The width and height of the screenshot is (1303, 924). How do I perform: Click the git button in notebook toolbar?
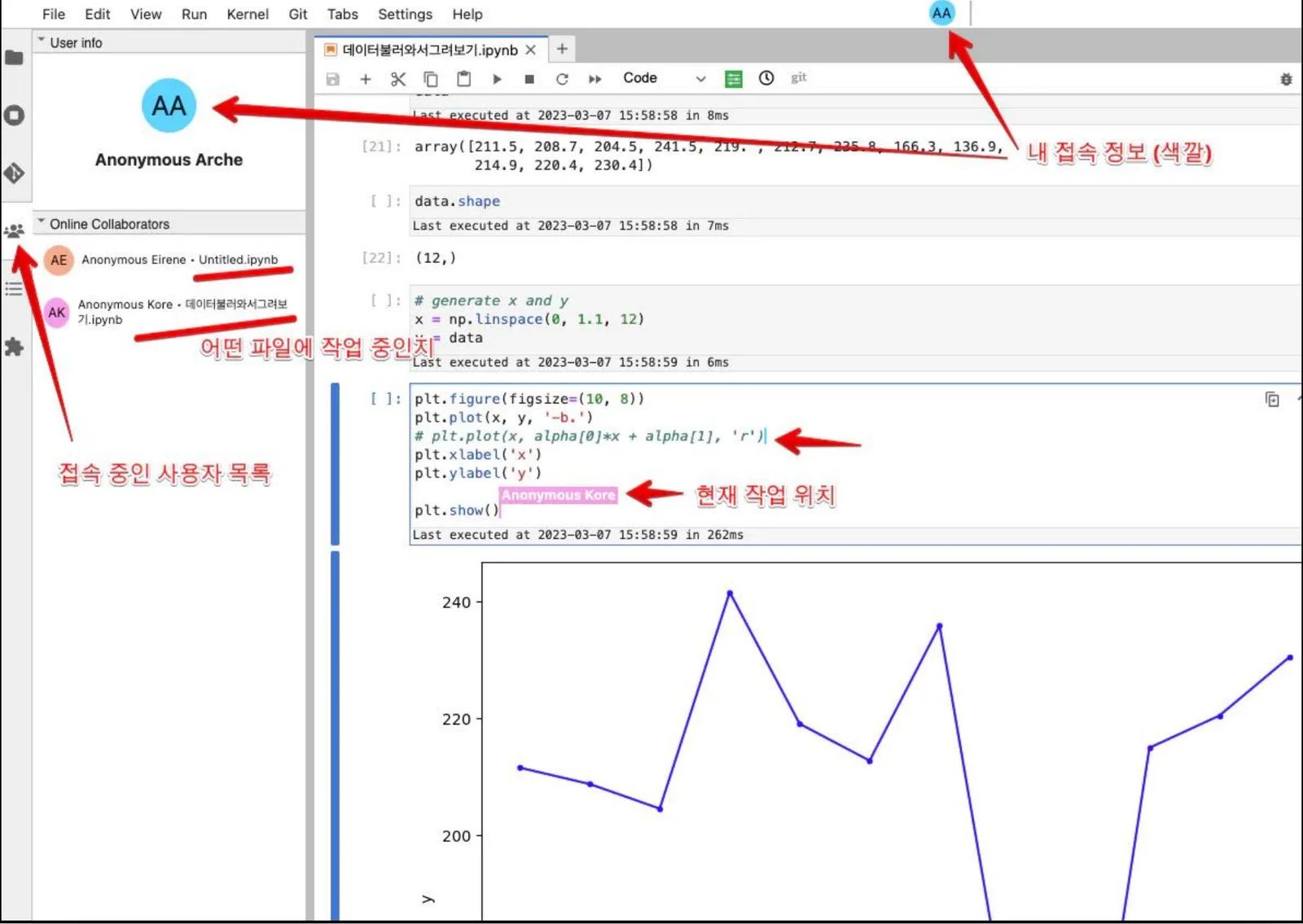click(x=799, y=77)
